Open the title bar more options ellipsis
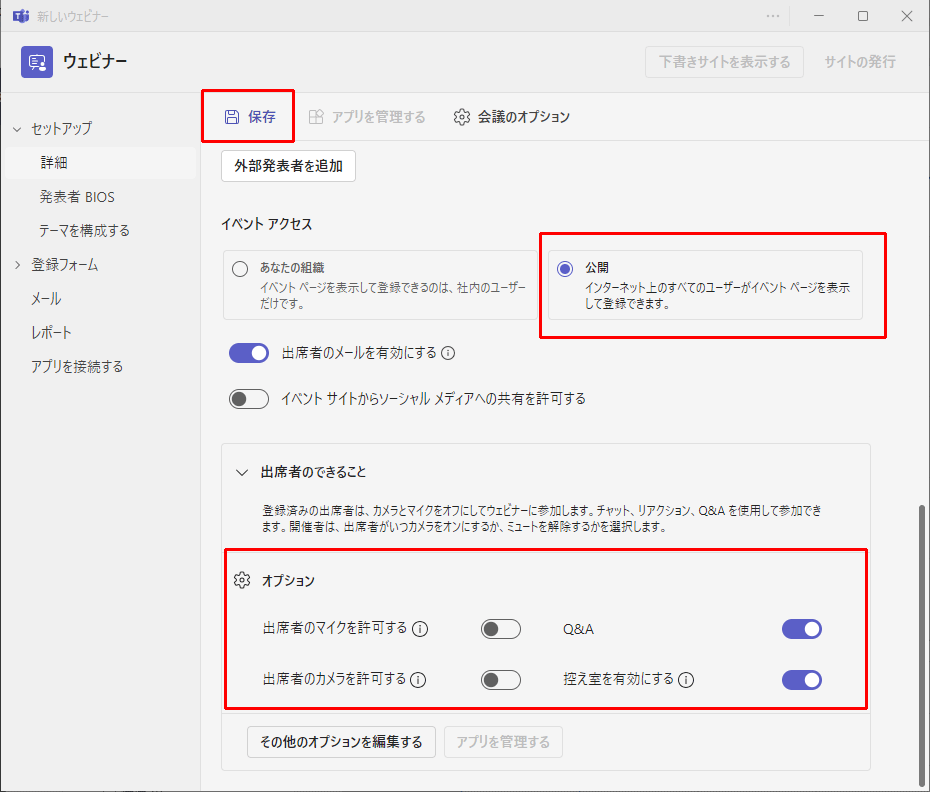This screenshot has width=930, height=792. [x=773, y=16]
